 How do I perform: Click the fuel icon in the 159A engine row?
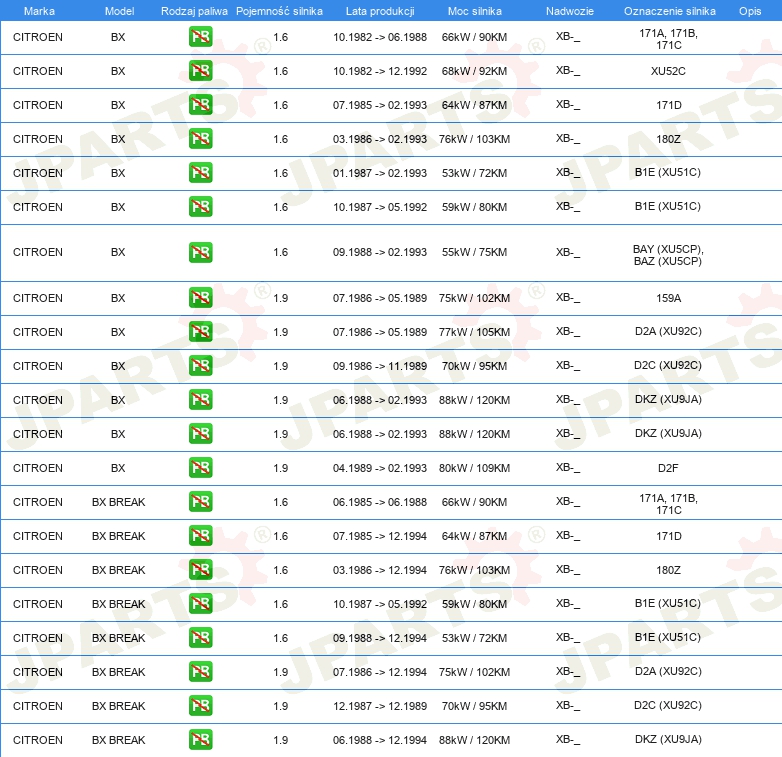[200, 298]
